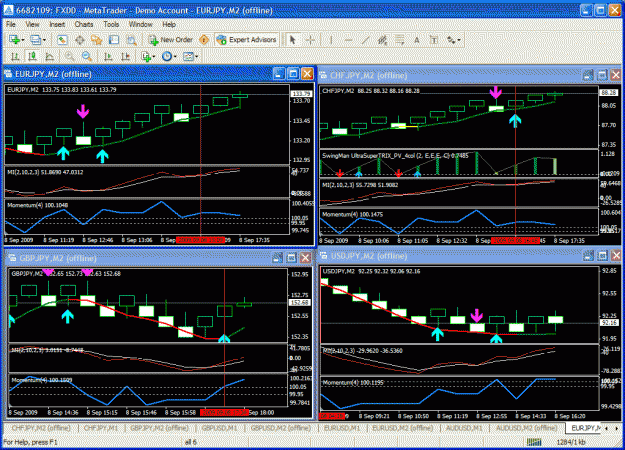
Task: Open the Window menu
Action: pos(140,24)
